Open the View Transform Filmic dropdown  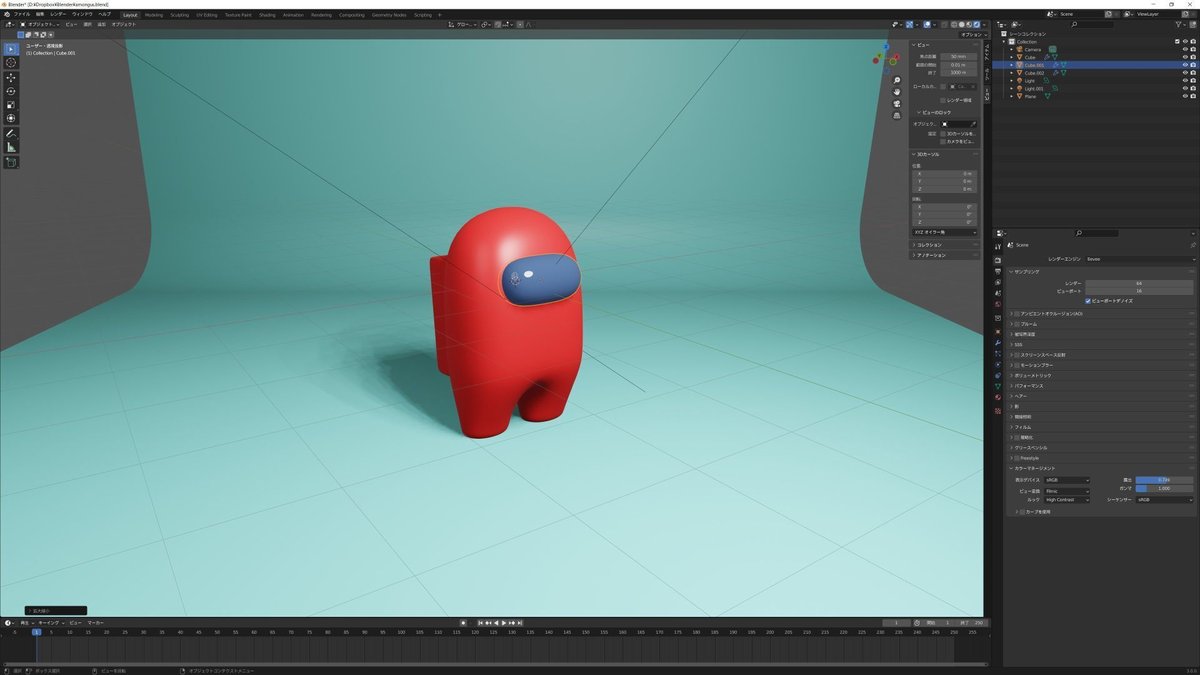(x=1067, y=491)
